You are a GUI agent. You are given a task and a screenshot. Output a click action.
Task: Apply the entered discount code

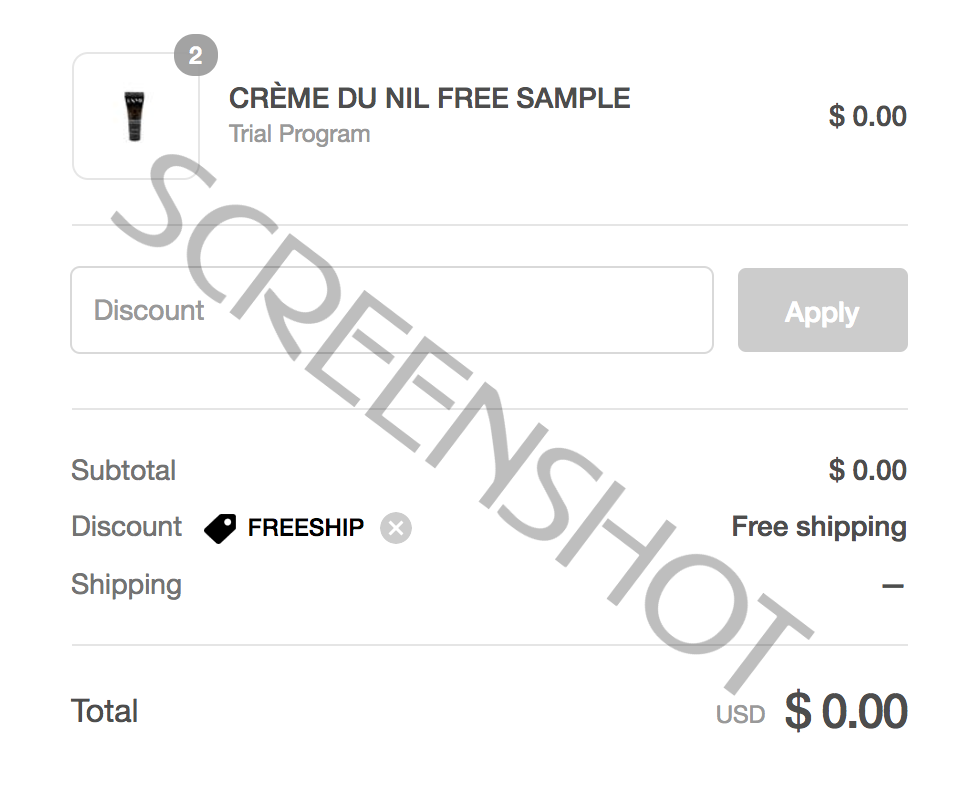[x=822, y=310]
